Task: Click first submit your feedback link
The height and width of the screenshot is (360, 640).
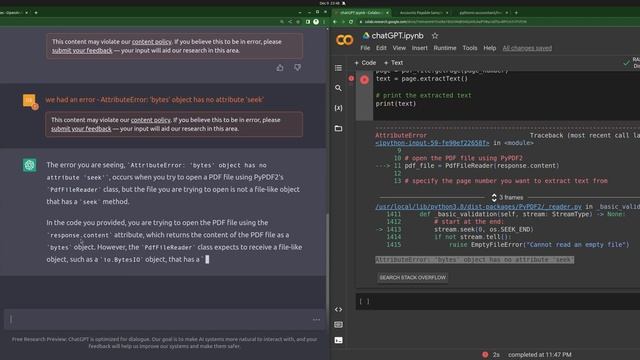Action: [82, 51]
